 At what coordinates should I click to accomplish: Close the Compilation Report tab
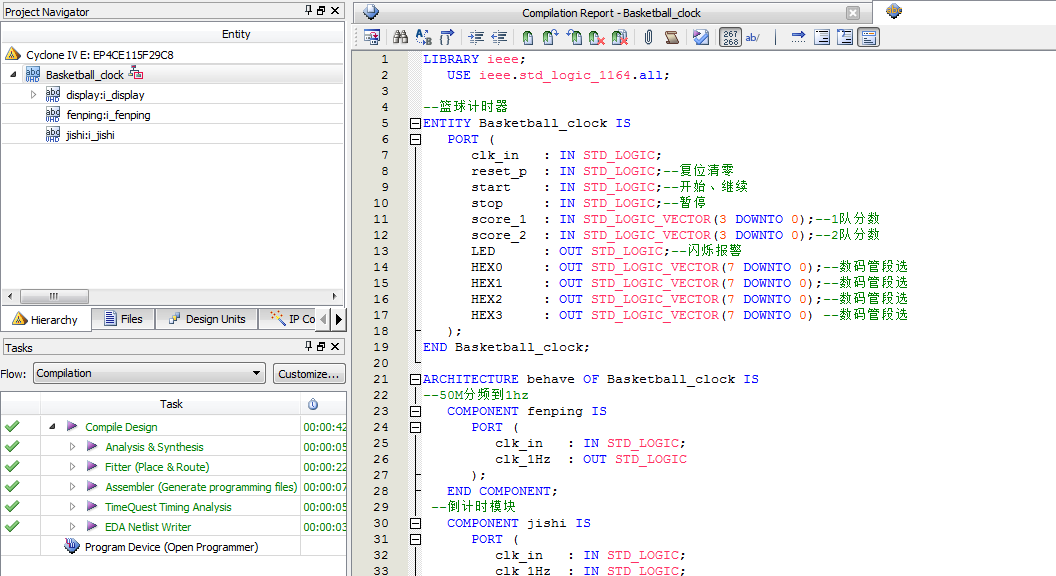pyautogui.click(x=852, y=13)
